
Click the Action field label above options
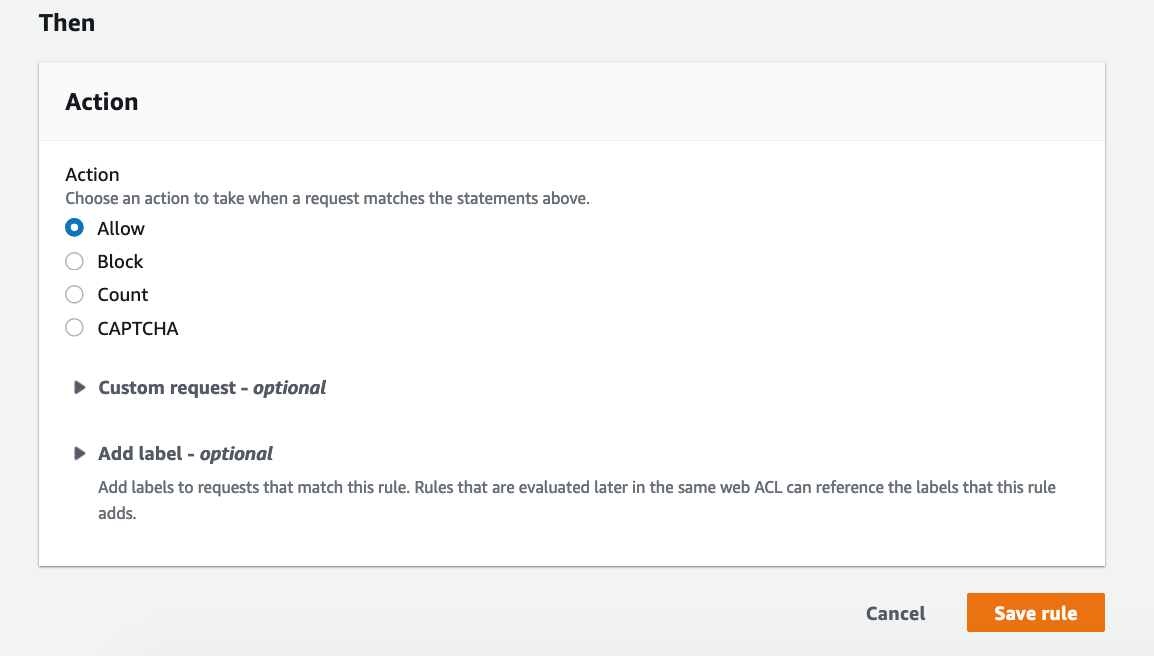click(x=92, y=175)
